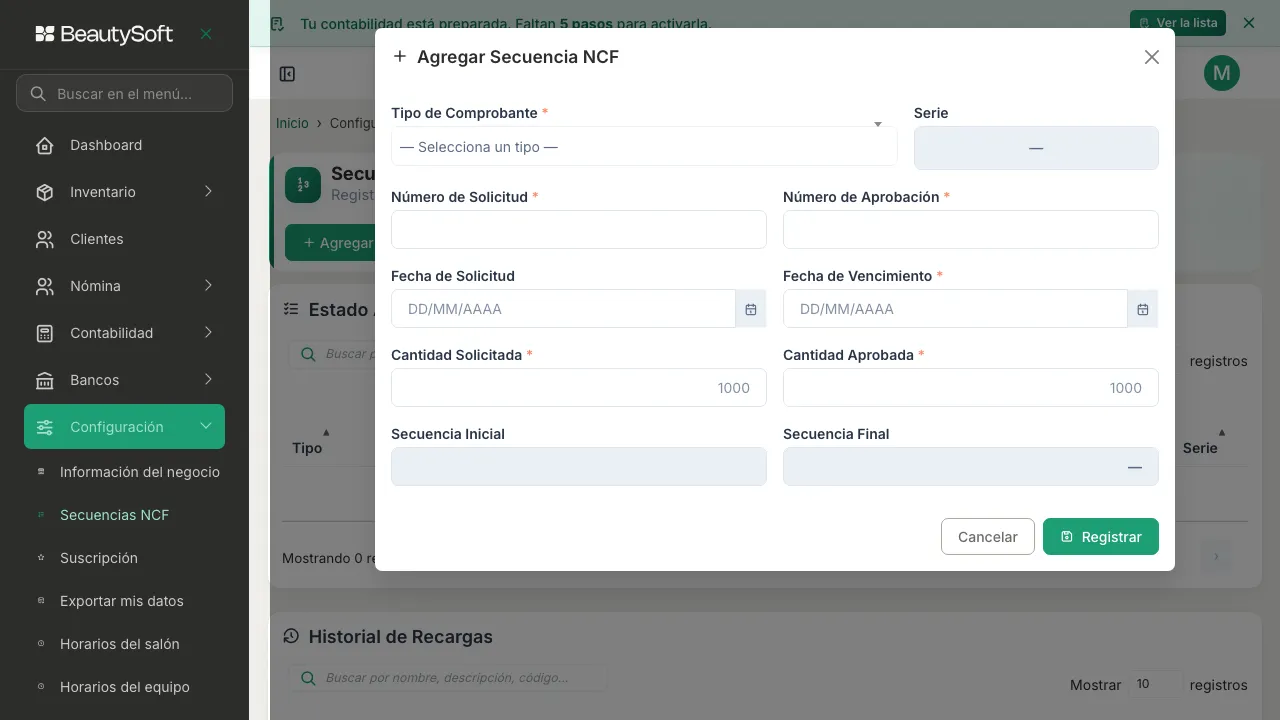Open calendar picker for Fecha de Solicitud
The width and height of the screenshot is (1280, 720).
coord(751,309)
